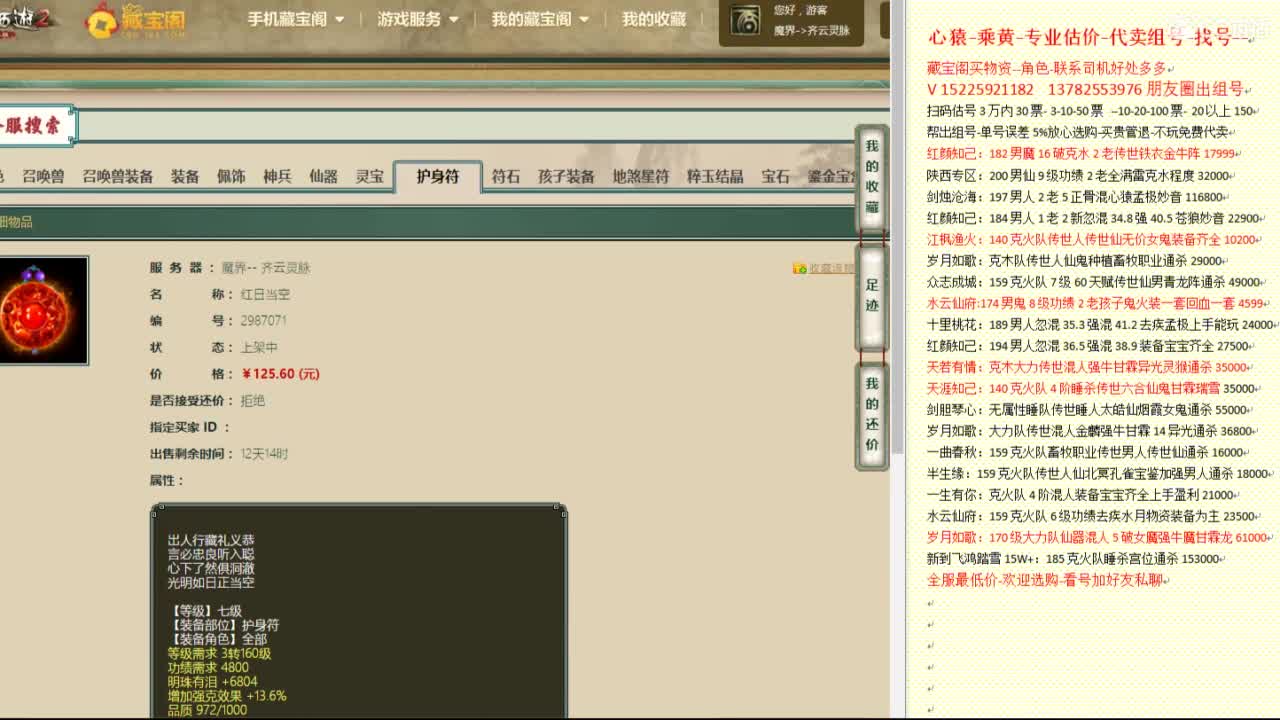Screen dimensions: 1280x720
Task: Open 我的收藏 in the top navigation
Action: (x=654, y=19)
